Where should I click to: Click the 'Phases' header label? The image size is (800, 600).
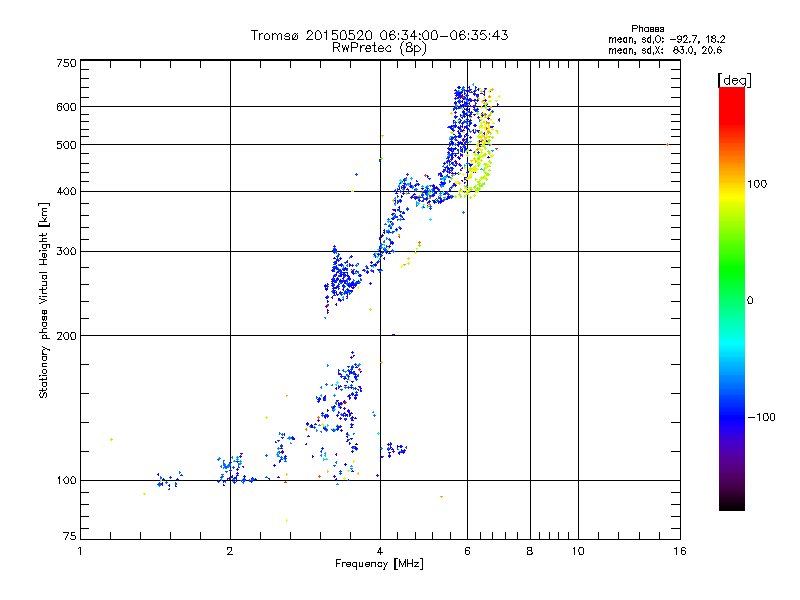point(647,29)
